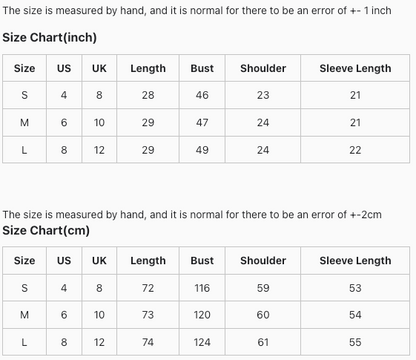
Task: Click the US header in cm table
Action: pos(64,261)
